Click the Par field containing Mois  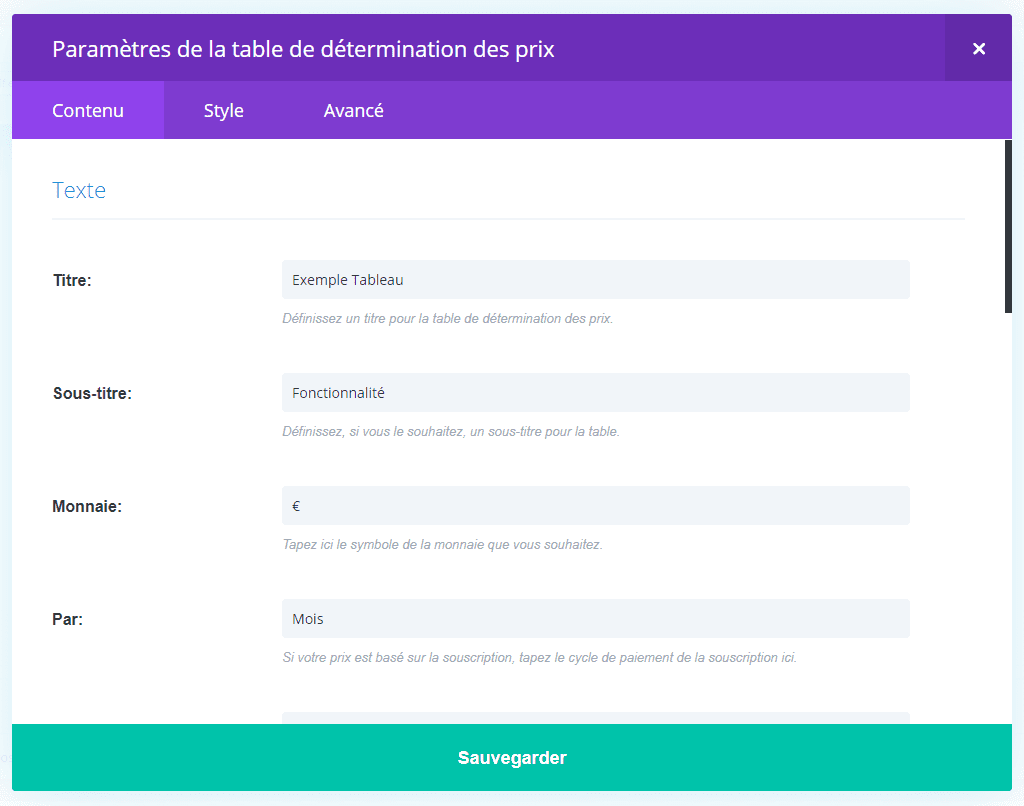[x=595, y=619]
